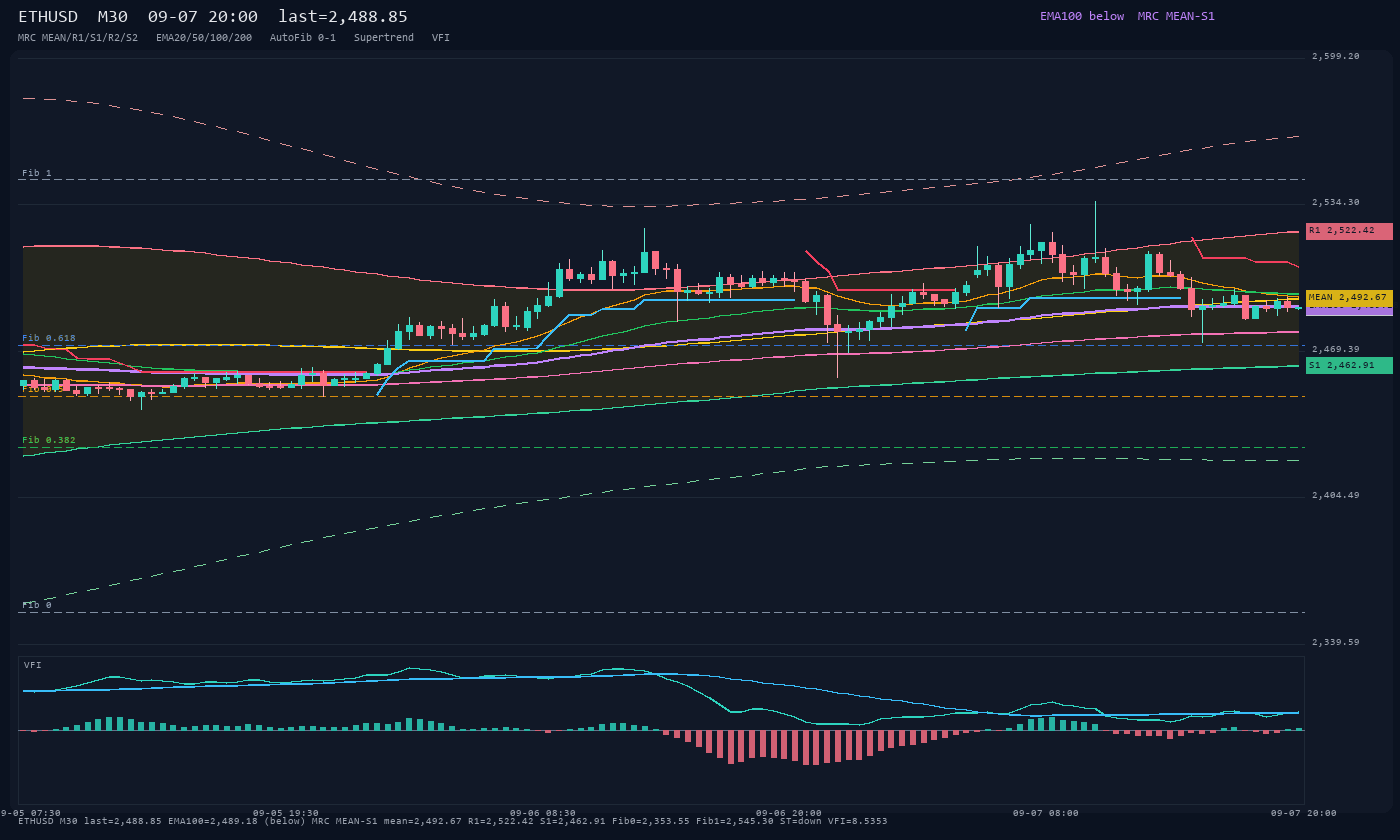
Task: Click the 09-07 08:00 time axis label
Action: click(x=1046, y=813)
